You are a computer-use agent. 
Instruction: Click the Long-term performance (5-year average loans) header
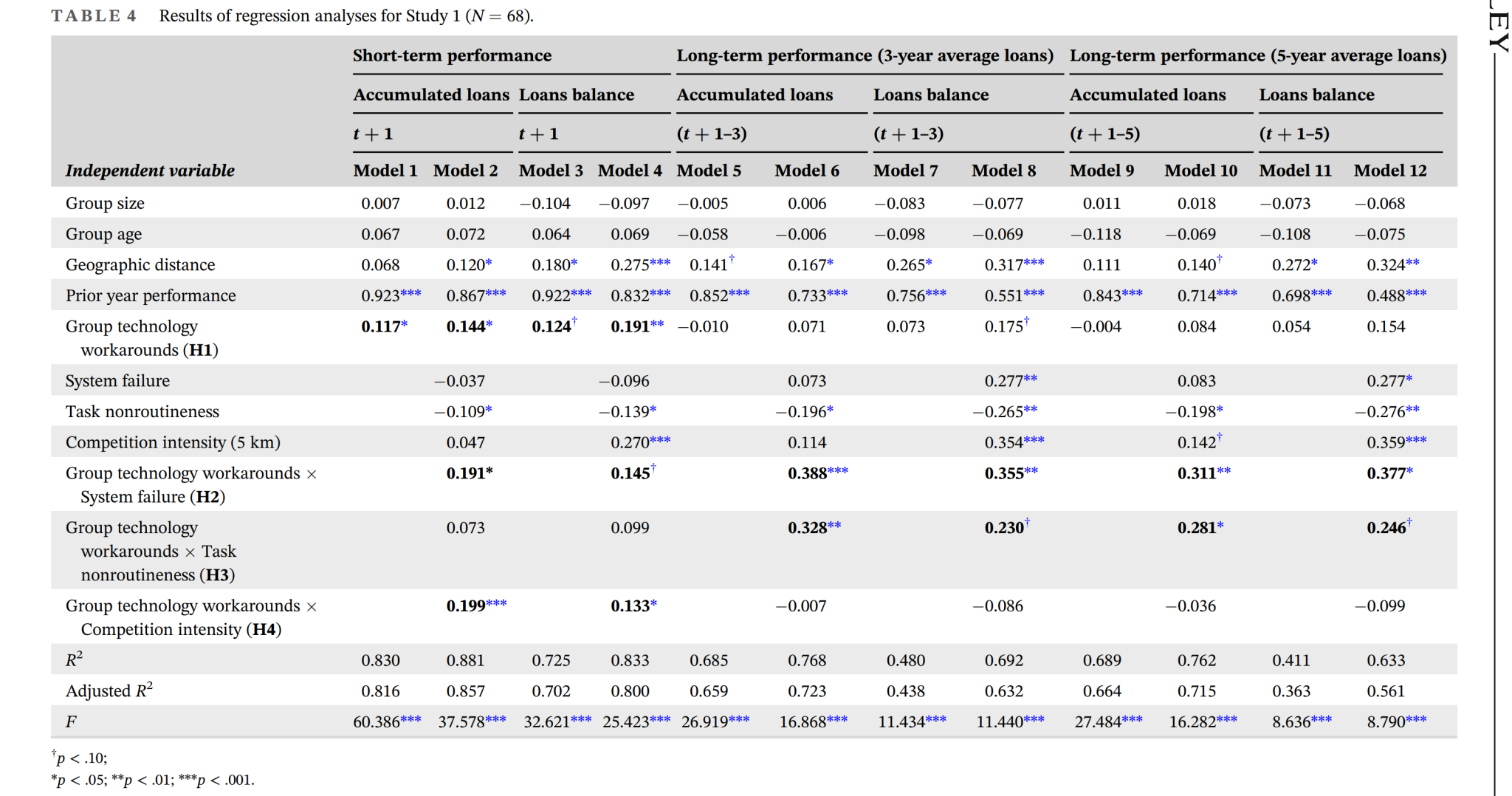coord(1257,55)
